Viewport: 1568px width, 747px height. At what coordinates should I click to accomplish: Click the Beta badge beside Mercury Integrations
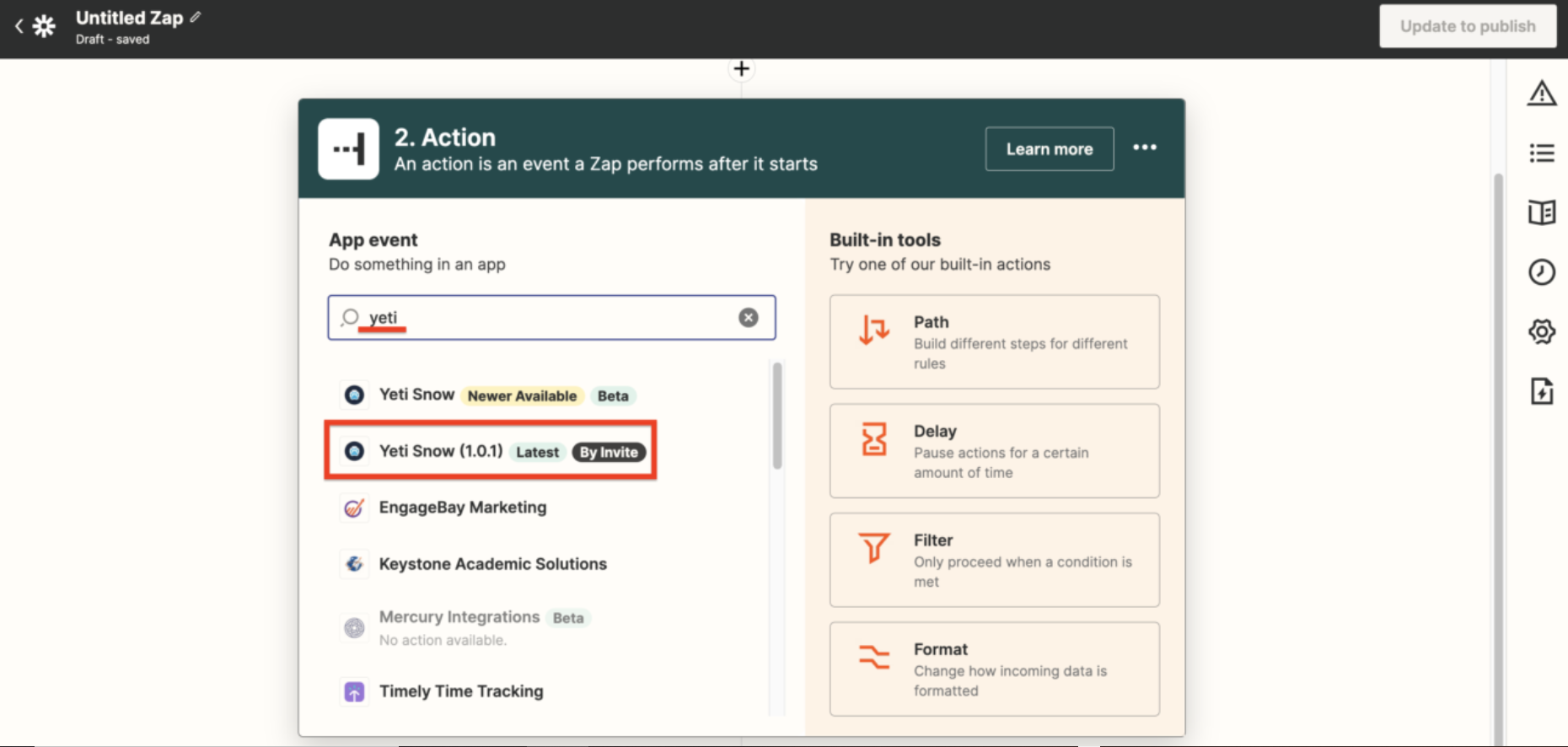click(568, 618)
